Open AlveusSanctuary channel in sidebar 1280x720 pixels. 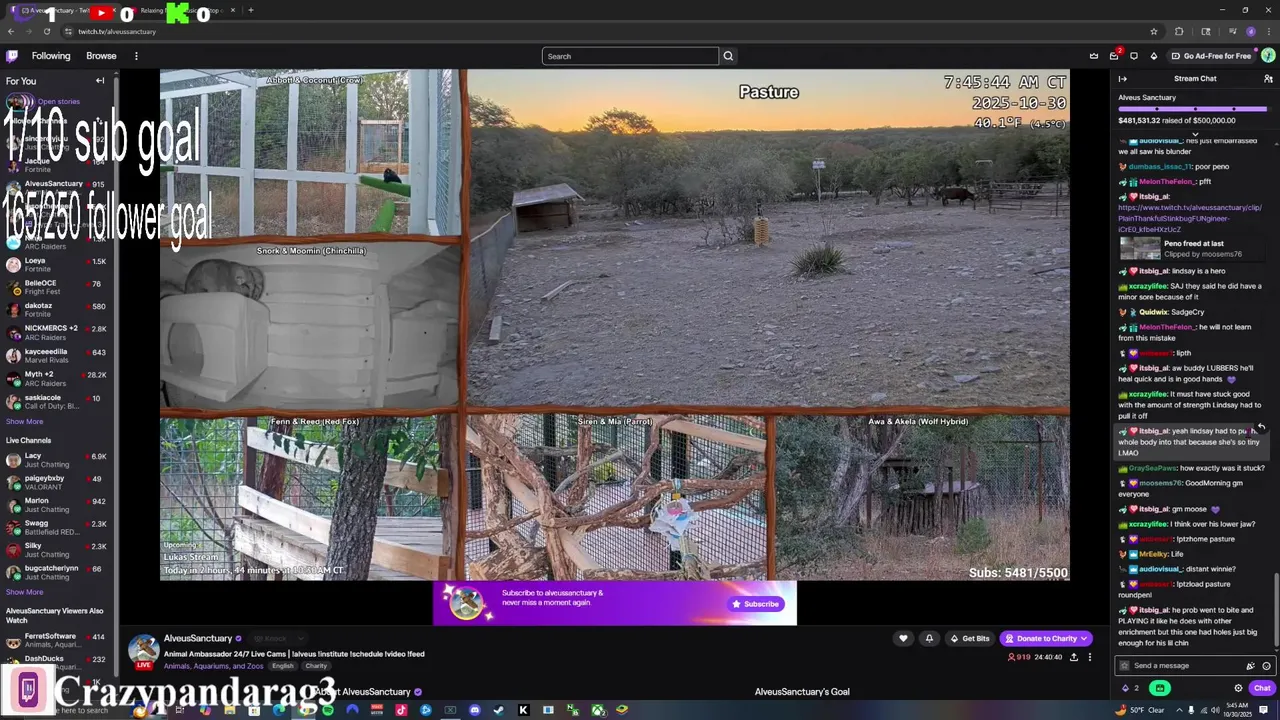(58, 190)
